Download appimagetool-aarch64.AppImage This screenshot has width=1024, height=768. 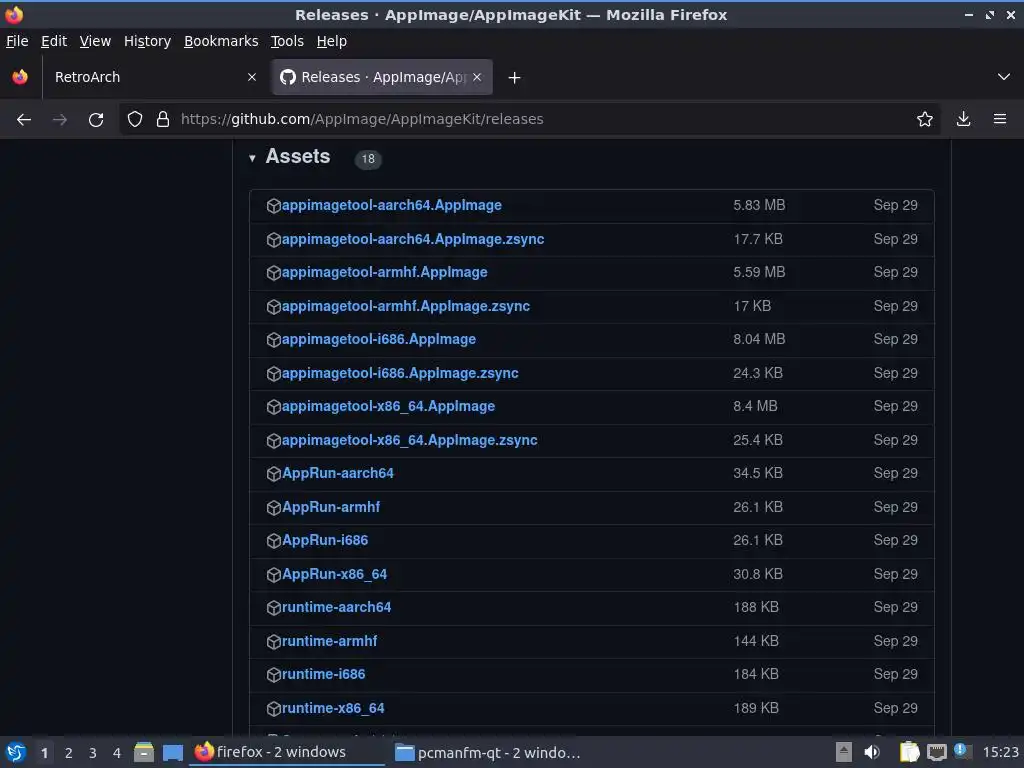click(392, 205)
